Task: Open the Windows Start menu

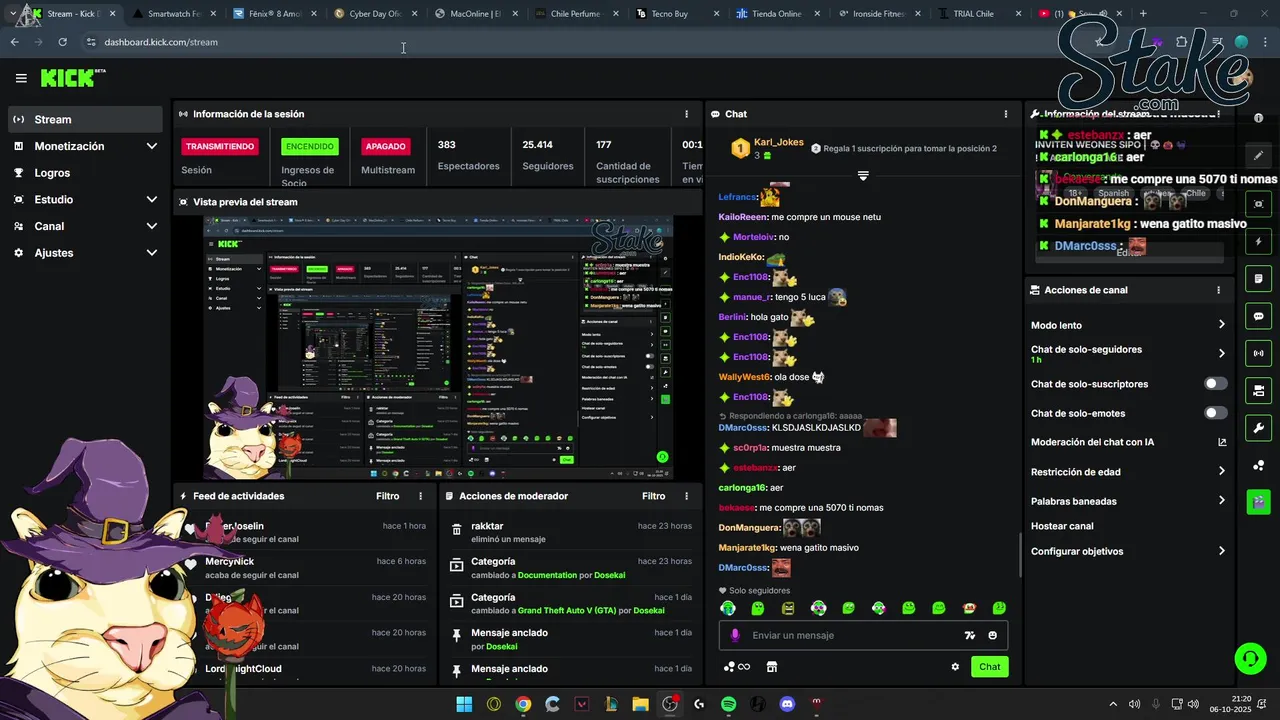Action: tap(464, 704)
